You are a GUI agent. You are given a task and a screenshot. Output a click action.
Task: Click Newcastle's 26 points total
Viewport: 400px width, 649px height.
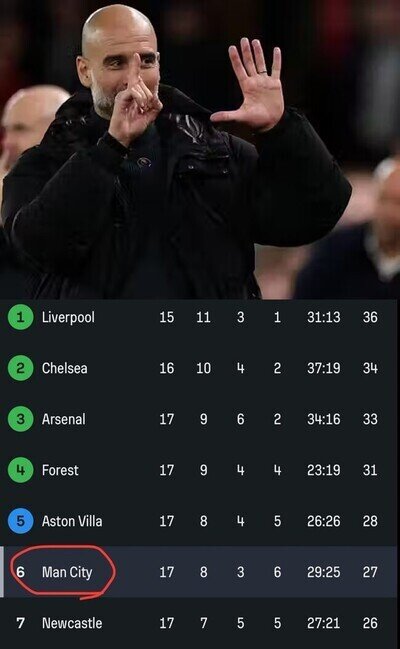(370, 623)
